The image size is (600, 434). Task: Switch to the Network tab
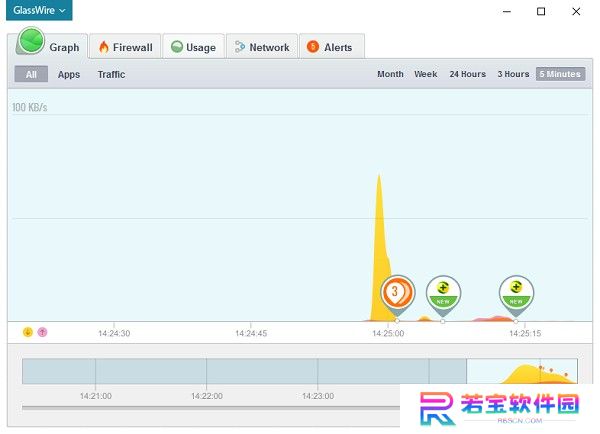(x=262, y=47)
